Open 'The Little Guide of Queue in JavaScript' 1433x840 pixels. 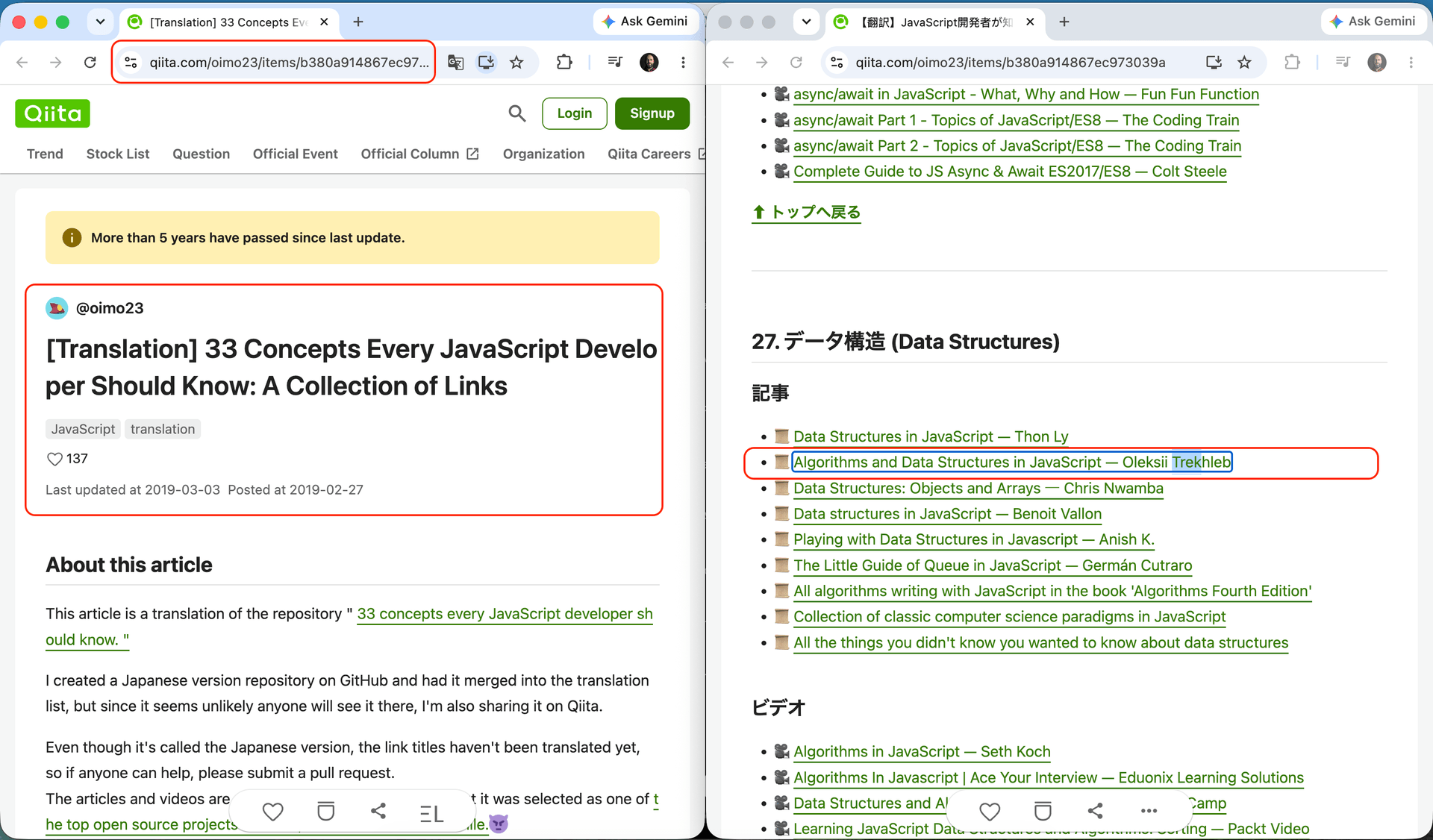click(993, 565)
